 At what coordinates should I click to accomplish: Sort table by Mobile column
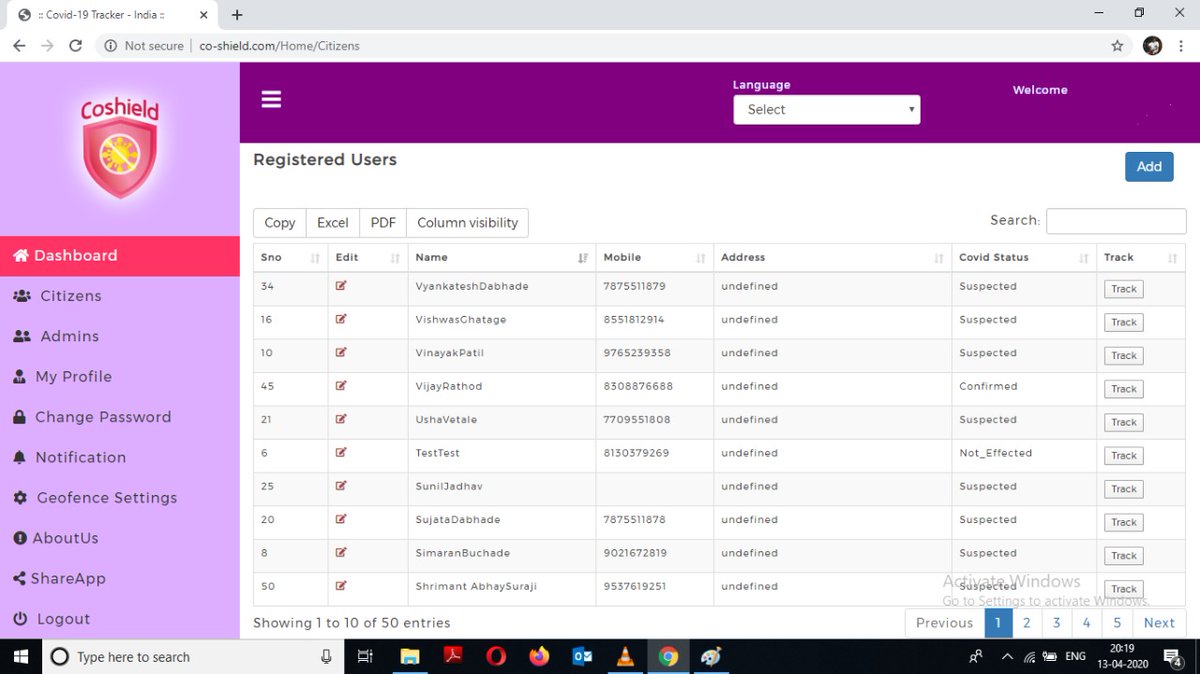[655, 258]
